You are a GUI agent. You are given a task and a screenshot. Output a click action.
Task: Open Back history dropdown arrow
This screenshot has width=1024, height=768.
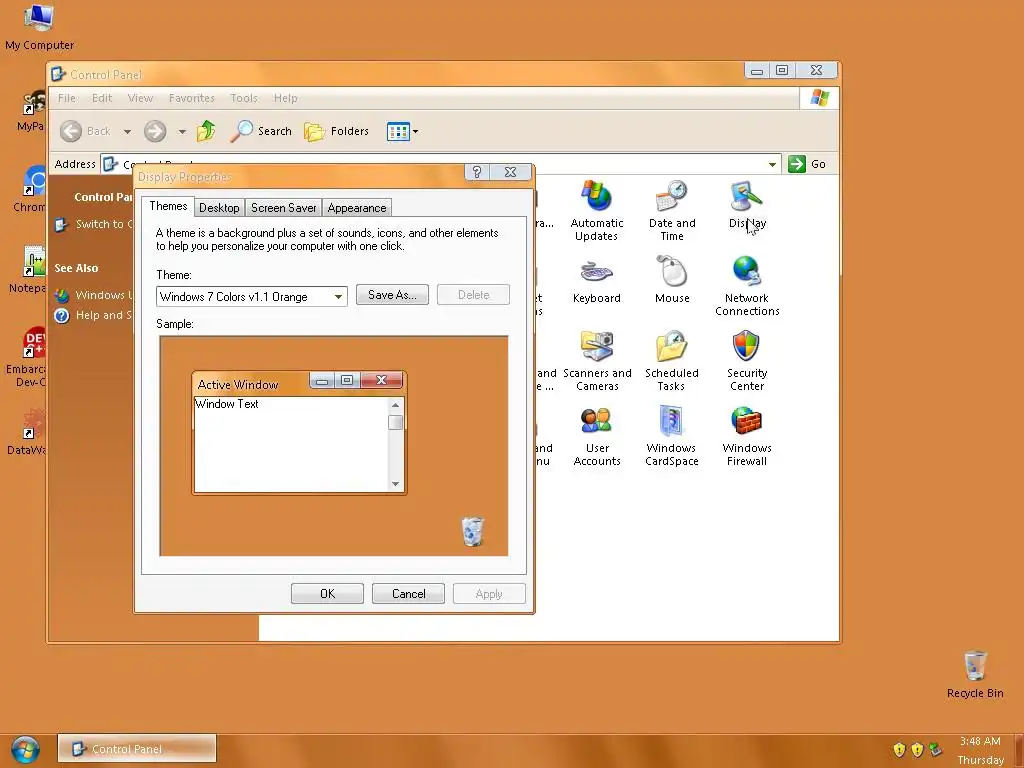[127, 131]
